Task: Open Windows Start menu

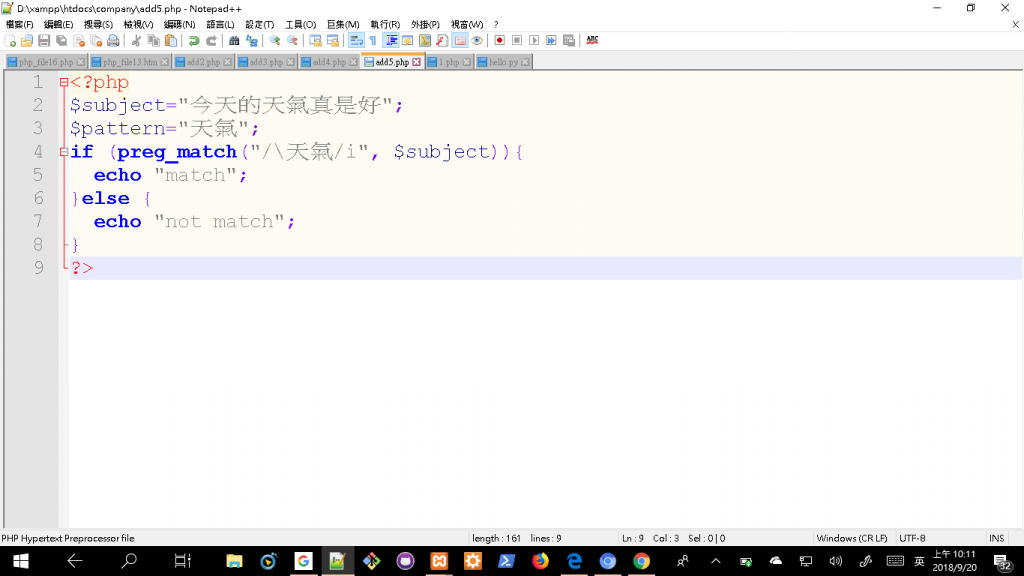Action: [x=20, y=561]
